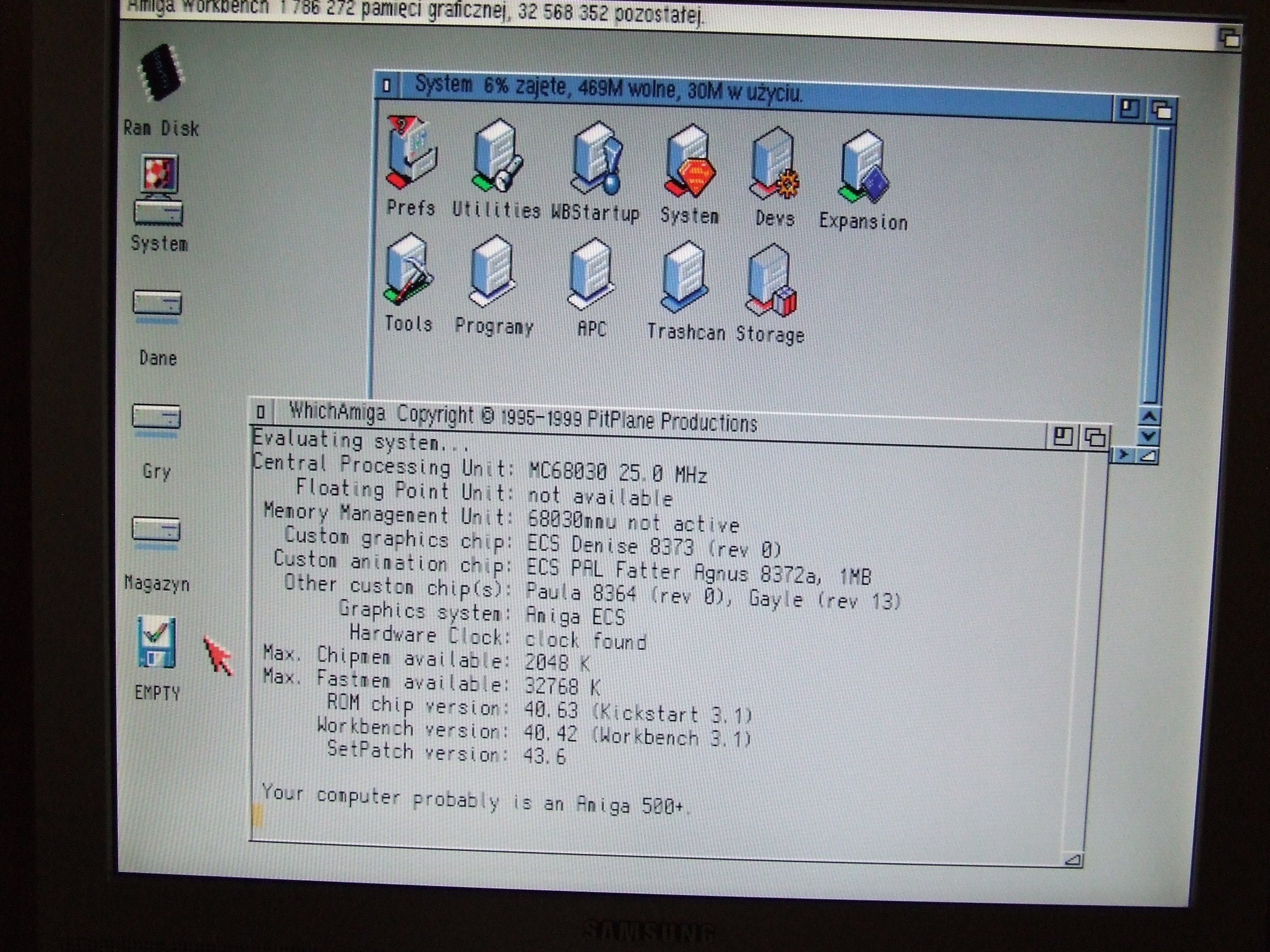Click the '68030mmu not active' text
The image size is (1270, 952).
coord(633,521)
